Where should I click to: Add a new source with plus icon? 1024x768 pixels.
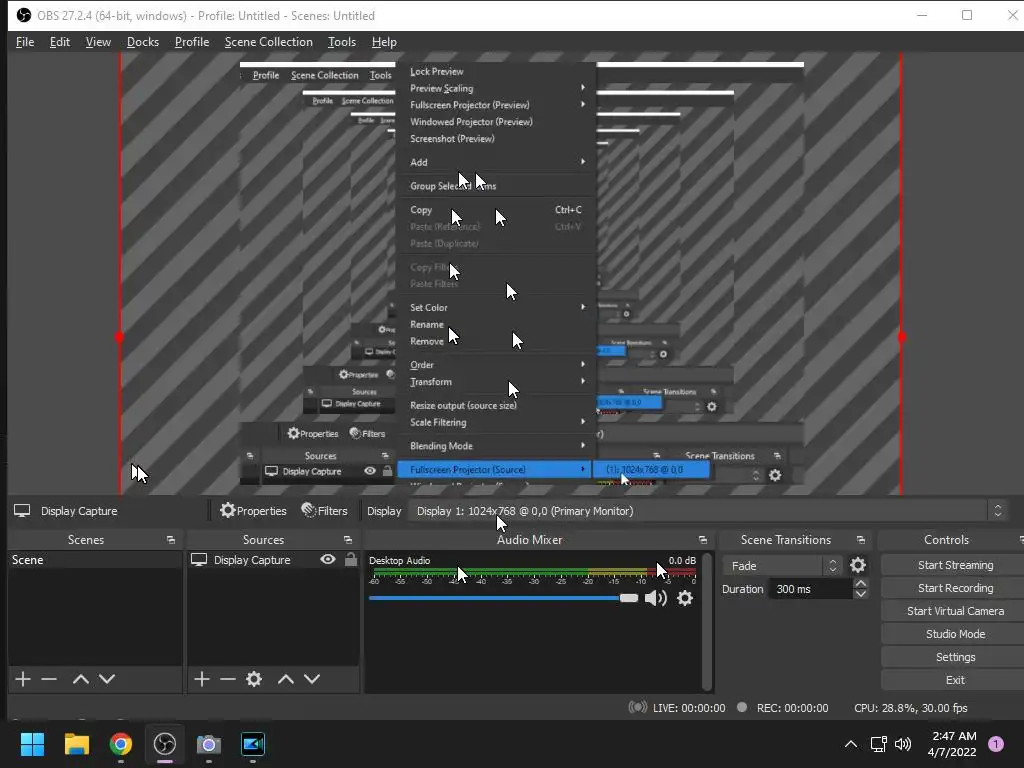click(202, 679)
